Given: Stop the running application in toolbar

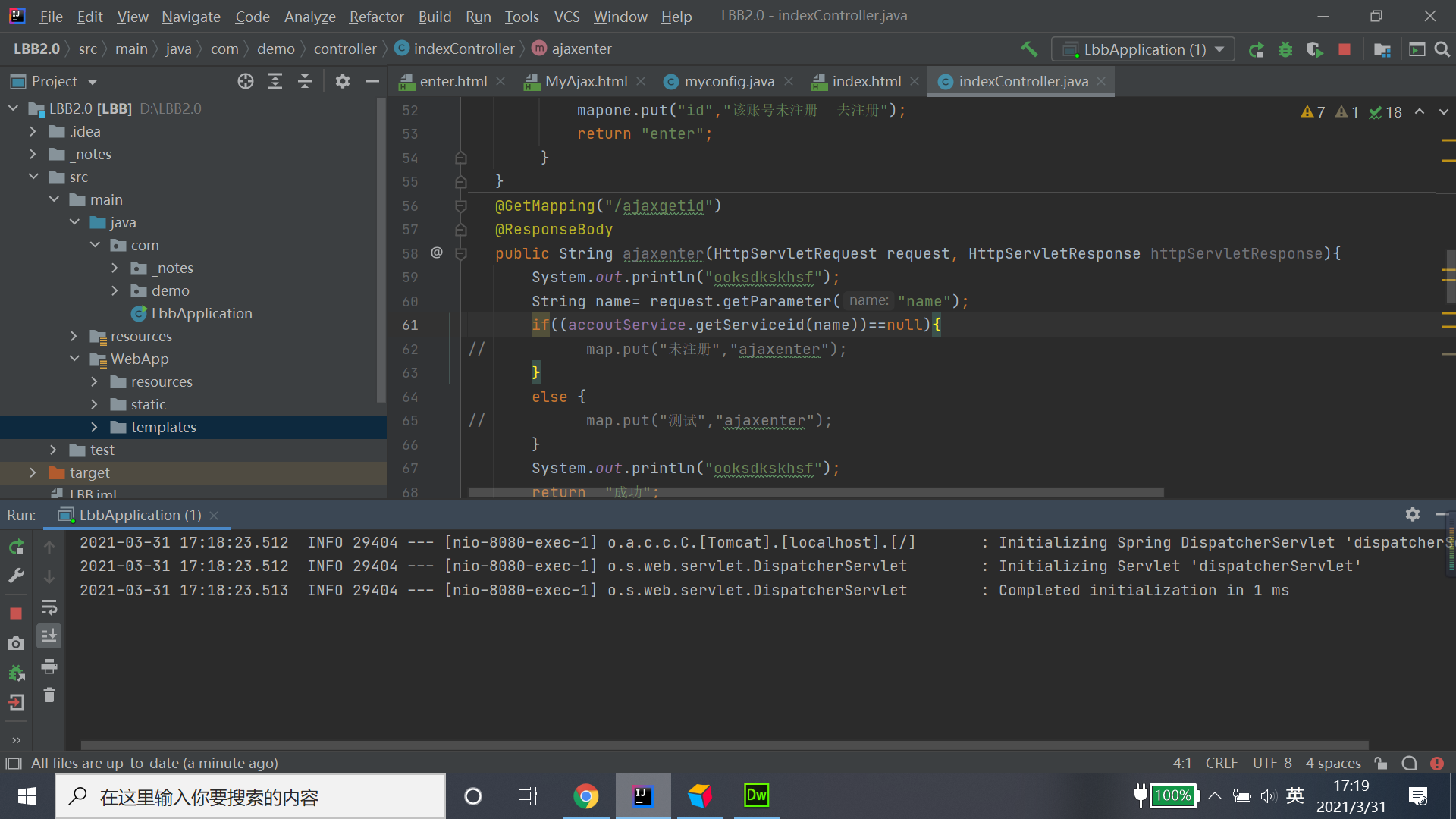Looking at the screenshot, I should coord(1344,49).
